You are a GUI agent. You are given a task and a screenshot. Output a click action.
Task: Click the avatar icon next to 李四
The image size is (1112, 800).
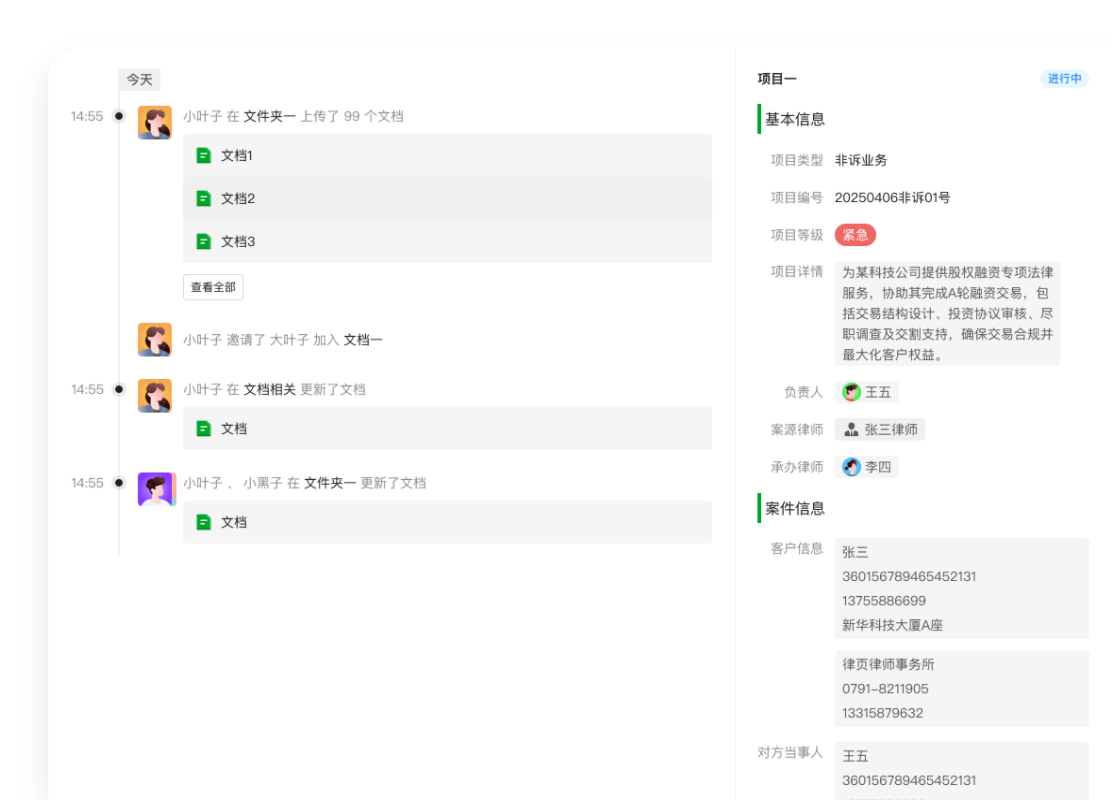[x=851, y=467]
